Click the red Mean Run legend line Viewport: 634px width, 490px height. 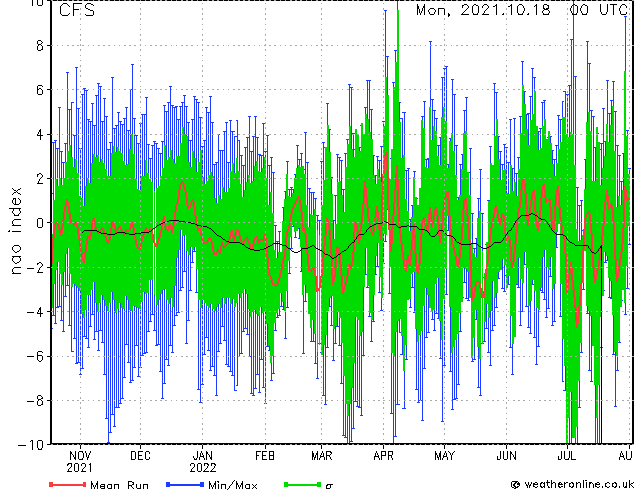click(68, 484)
